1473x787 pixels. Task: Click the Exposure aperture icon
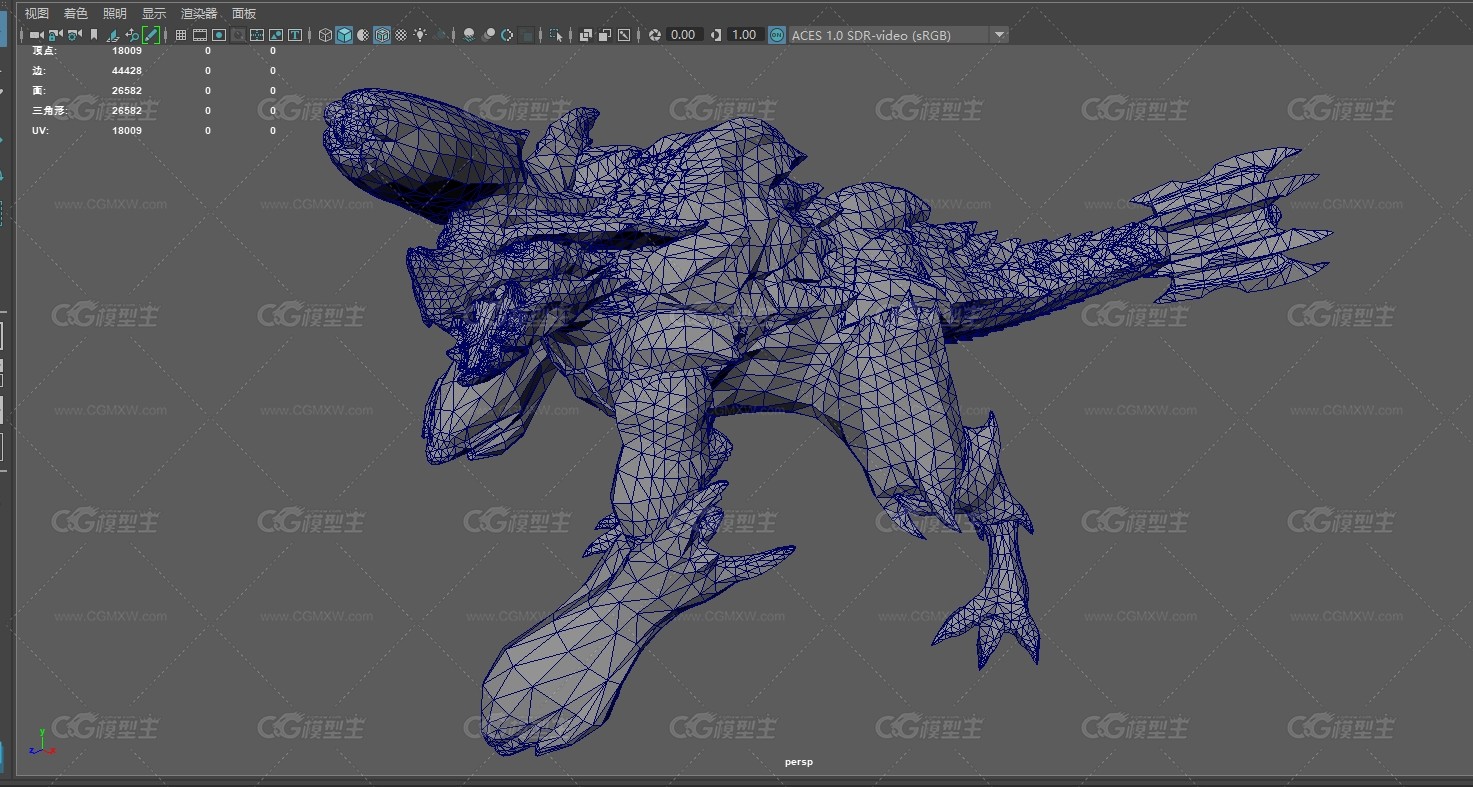(x=655, y=35)
